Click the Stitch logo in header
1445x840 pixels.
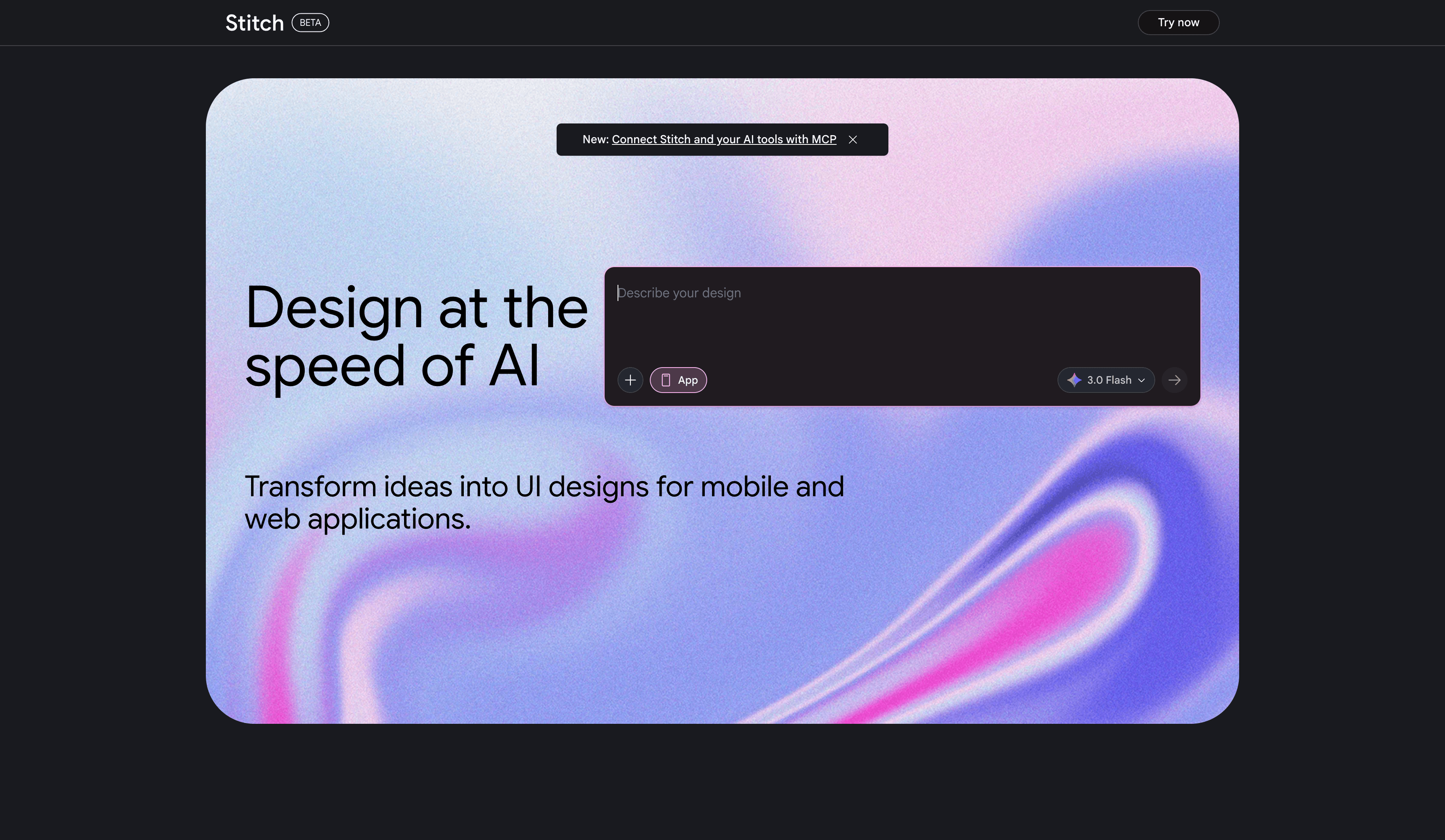tap(254, 23)
